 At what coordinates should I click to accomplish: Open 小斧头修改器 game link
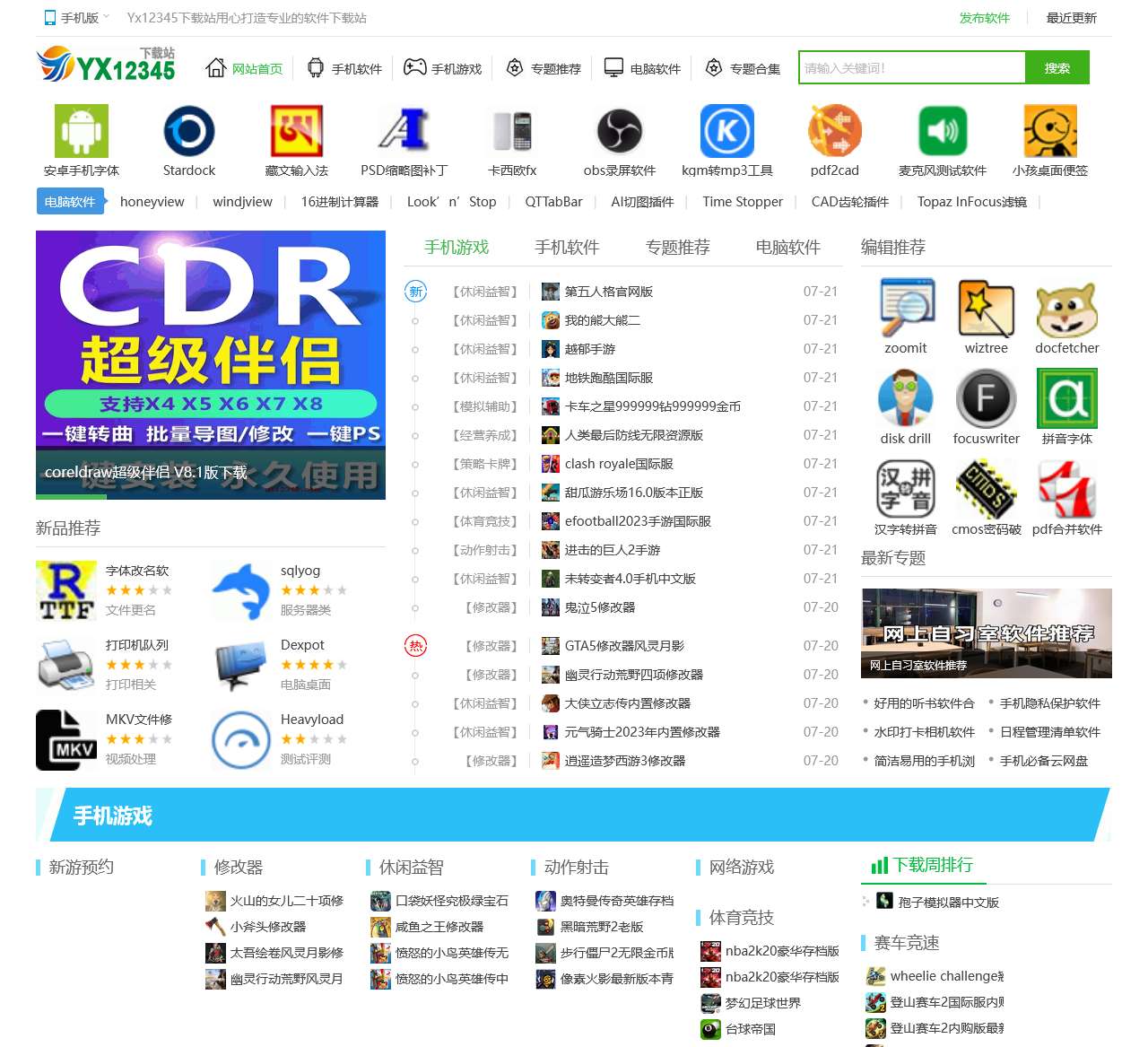(x=268, y=927)
